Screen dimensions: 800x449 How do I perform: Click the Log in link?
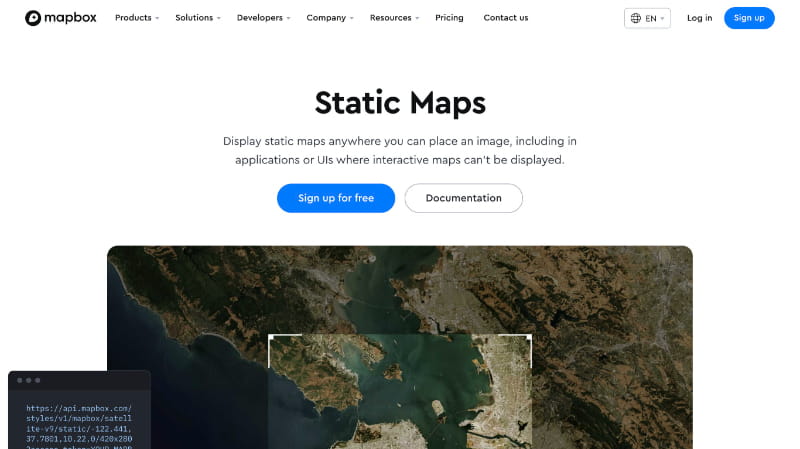pos(699,18)
